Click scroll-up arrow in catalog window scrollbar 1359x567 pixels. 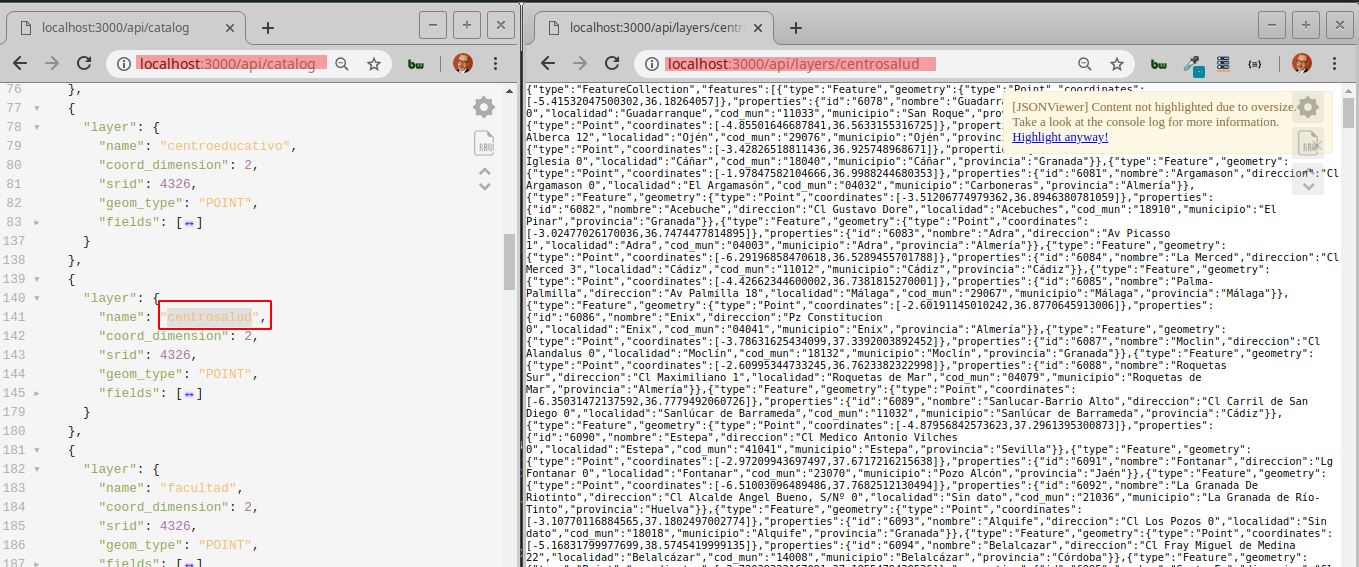[x=510, y=90]
